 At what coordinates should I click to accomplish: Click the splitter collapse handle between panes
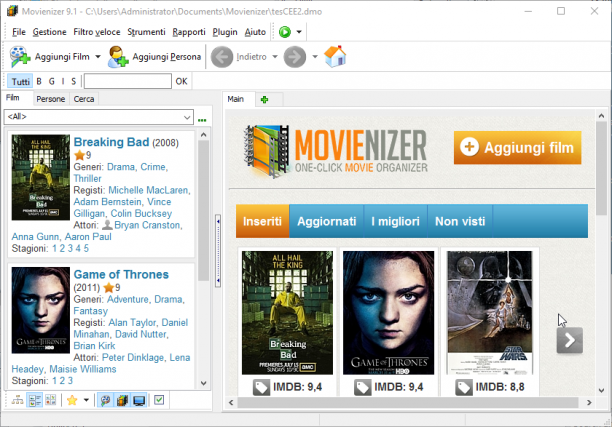click(x=218, y=251)
